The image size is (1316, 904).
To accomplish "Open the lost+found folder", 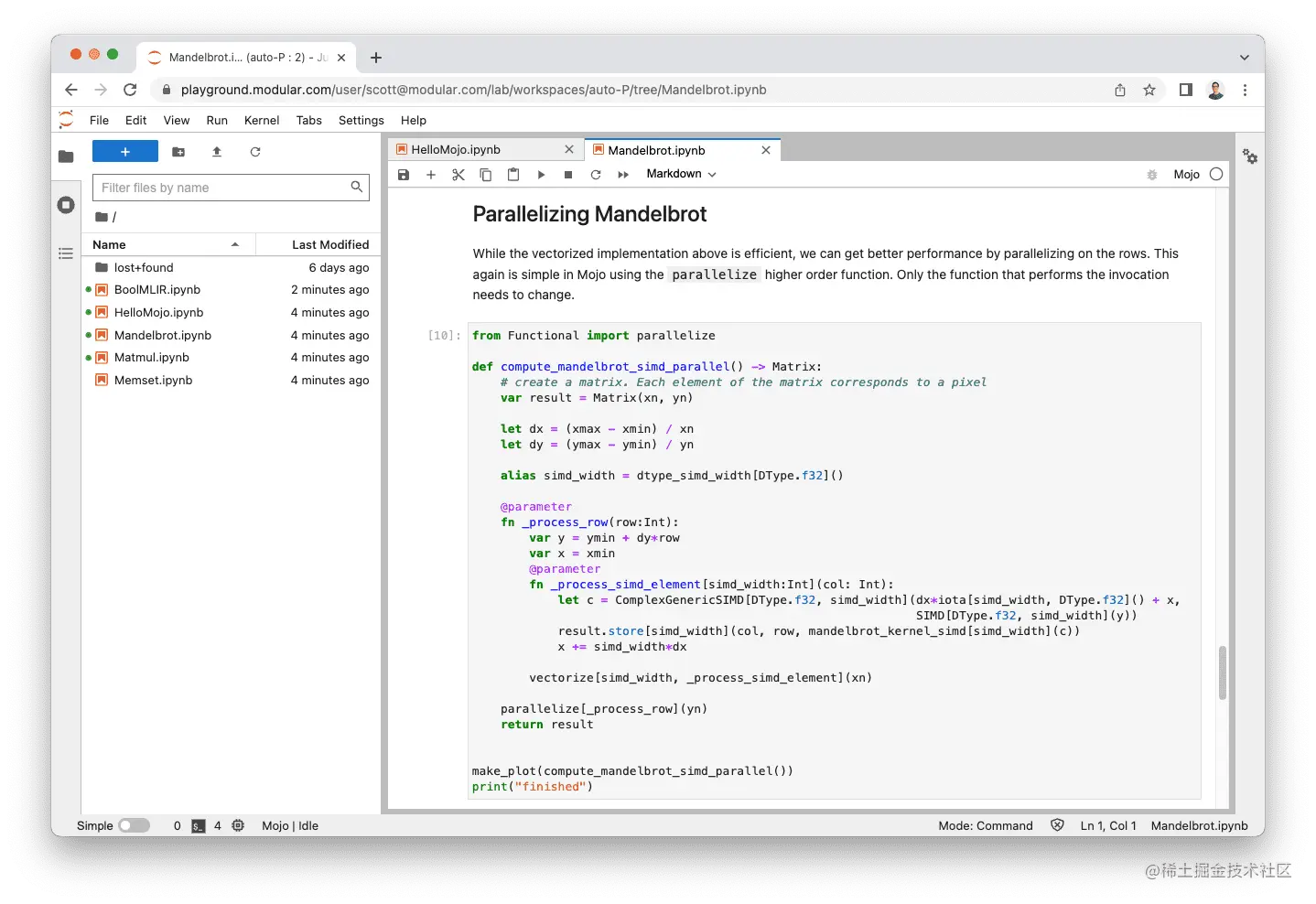I will tap(231, 267).
